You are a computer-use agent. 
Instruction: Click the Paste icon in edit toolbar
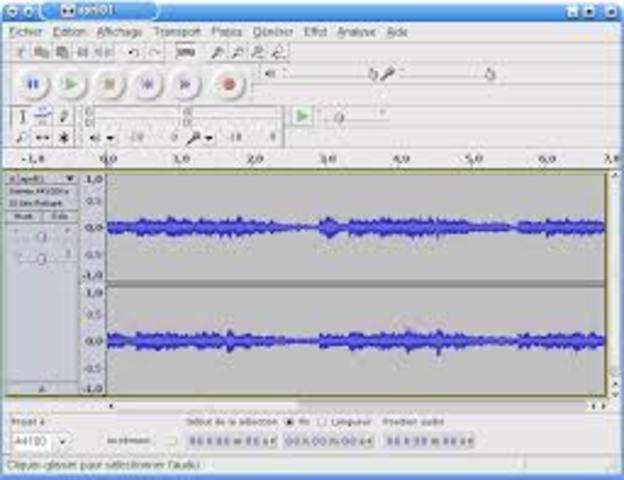62,52
